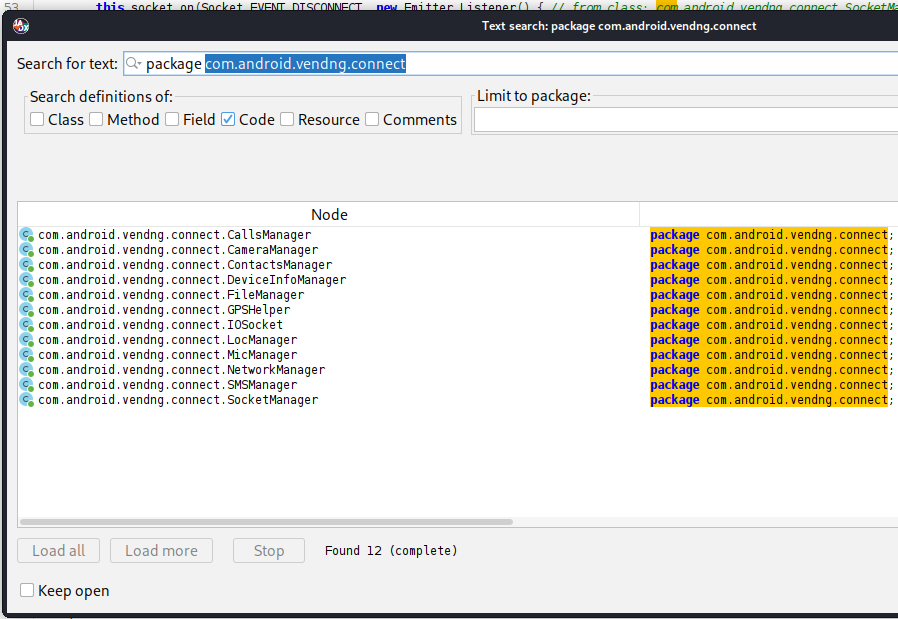The height and width of the screenshot is (619, 898).
Task: Click the Node column header
Action: pos(329,215)
